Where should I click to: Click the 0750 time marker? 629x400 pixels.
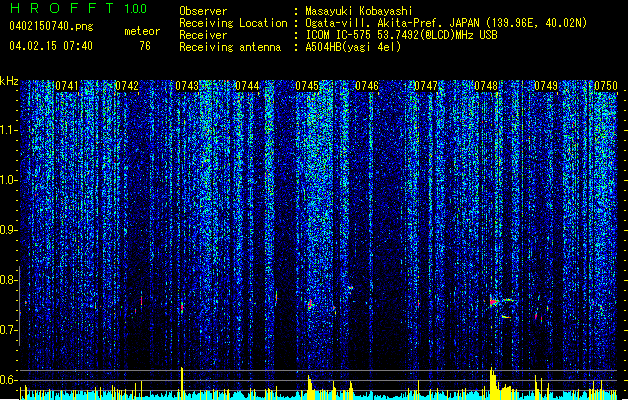coord(606,86)
